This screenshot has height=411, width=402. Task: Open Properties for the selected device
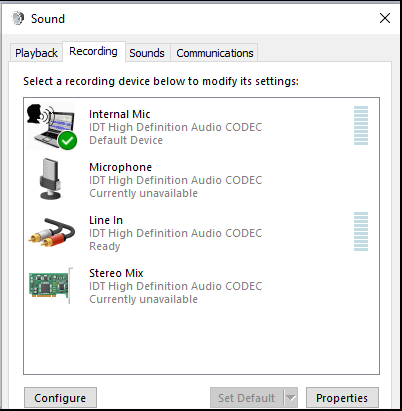tap(342, 397)
